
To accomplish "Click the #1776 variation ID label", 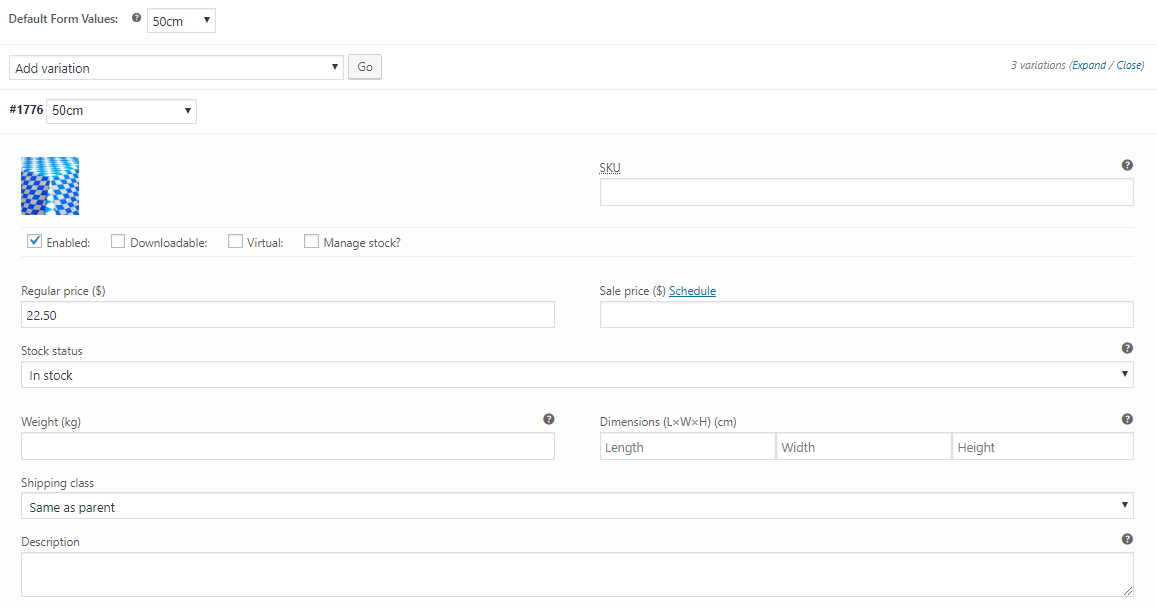I will coord(26,110).
